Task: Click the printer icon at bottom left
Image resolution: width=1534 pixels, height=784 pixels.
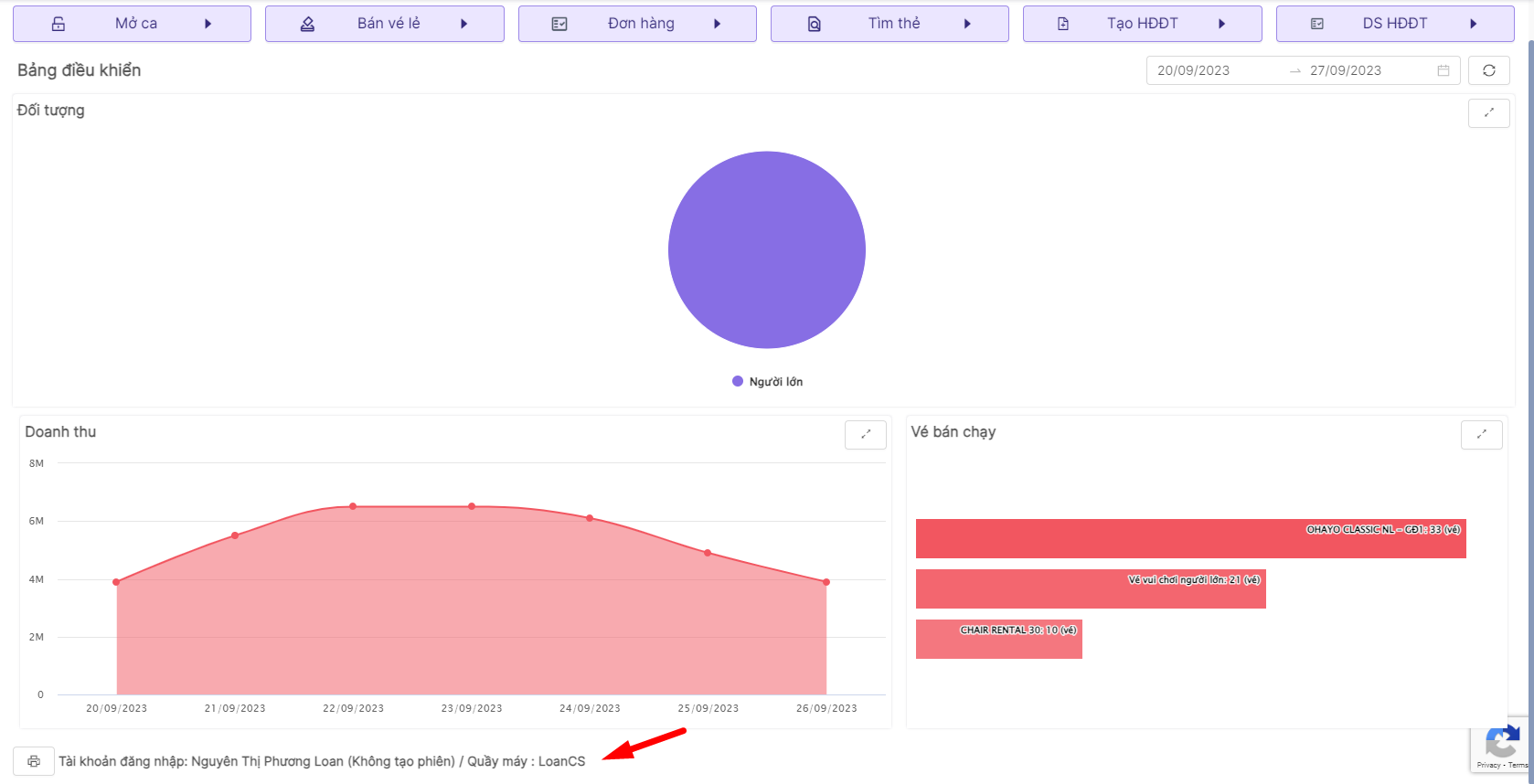Action: click(34, 761)
